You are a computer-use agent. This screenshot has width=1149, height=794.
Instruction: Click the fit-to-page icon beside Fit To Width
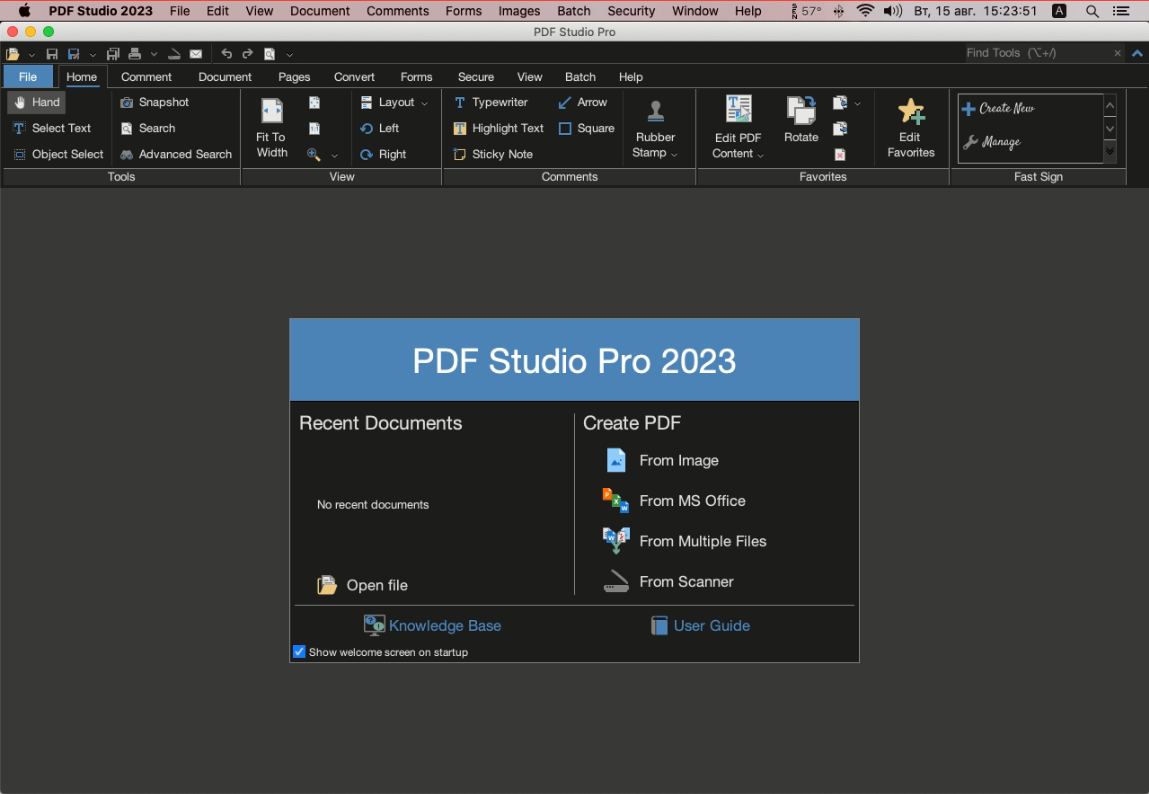coord(314,103)
